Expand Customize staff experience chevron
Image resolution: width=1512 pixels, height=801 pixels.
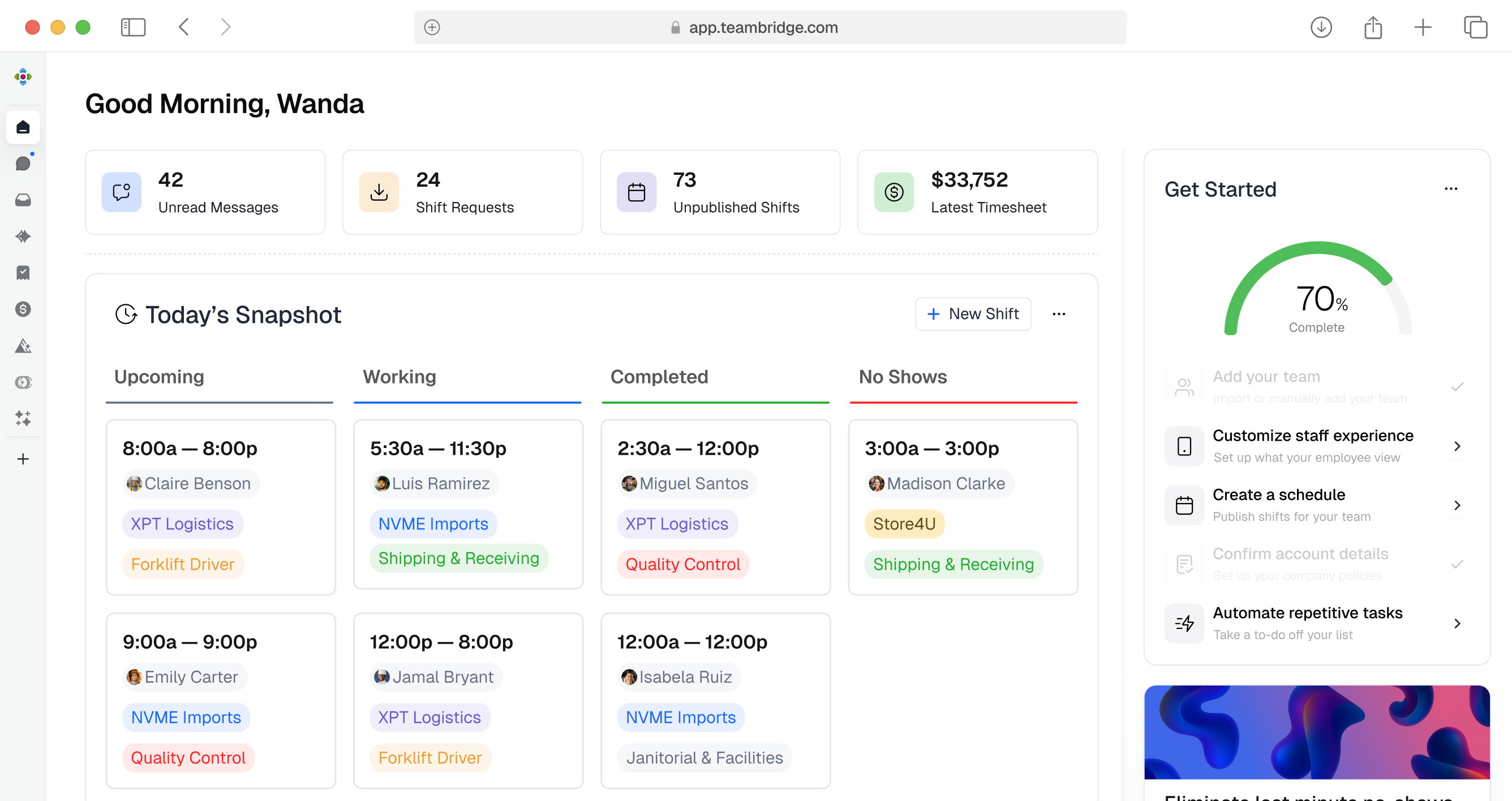pos(1457,446)
